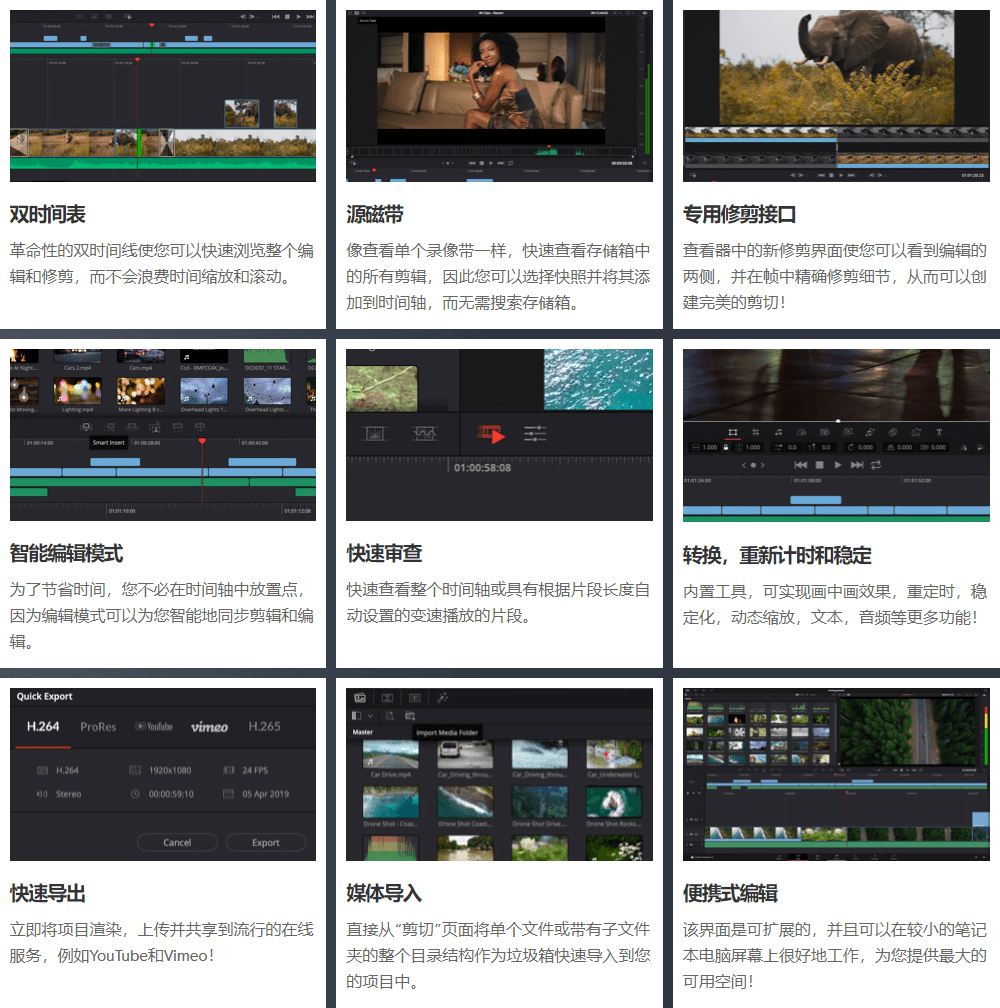Select the Text tool T icon
1000x1008 pixels.
[x=939, y=432]
